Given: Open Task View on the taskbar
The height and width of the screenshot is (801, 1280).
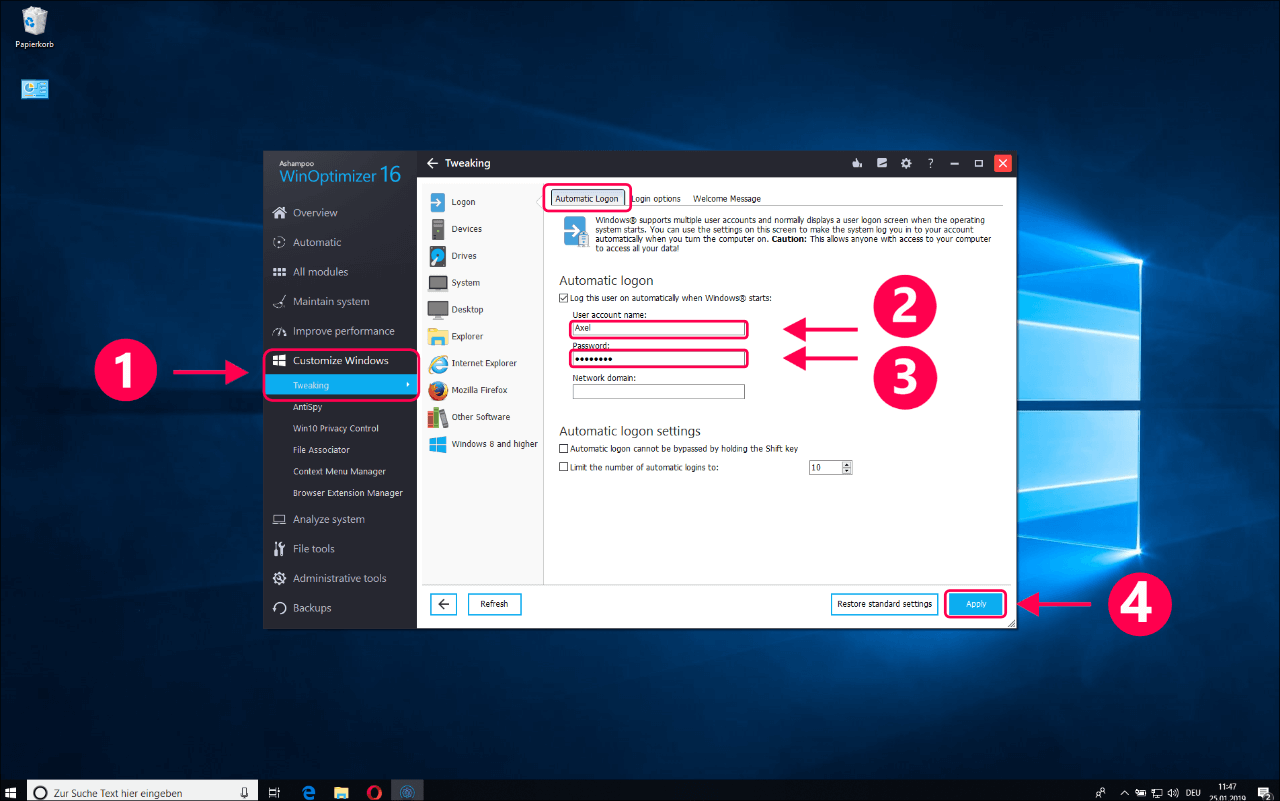Looking at the screenshot, I should [275, 792].
